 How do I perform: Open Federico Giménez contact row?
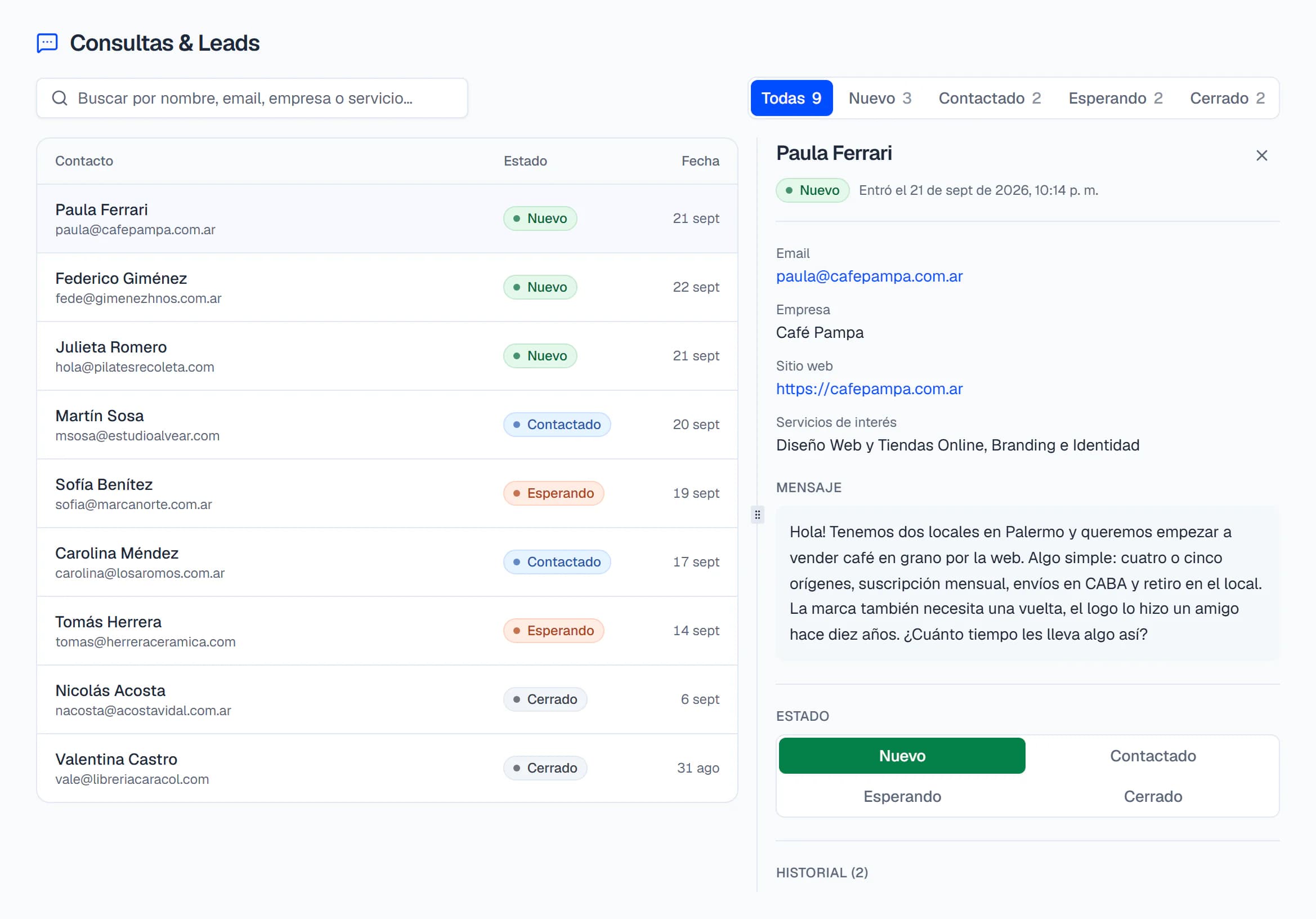point(387,287)
